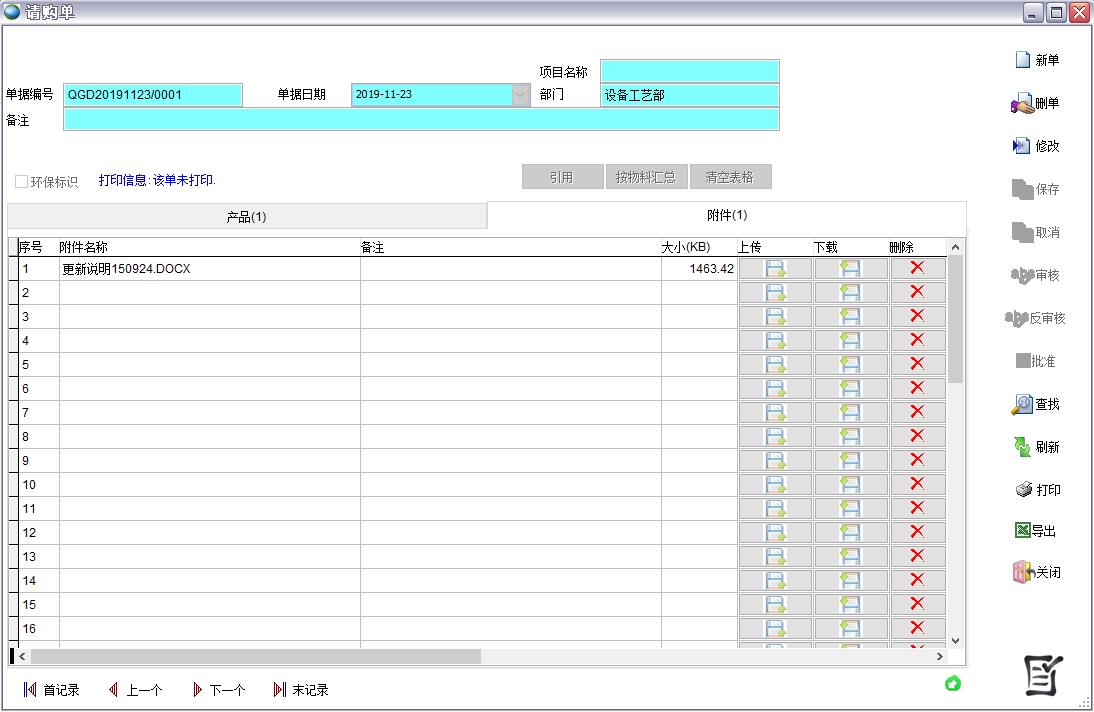Viewport: 1094px width, 712px height.
Task: Click the 修改 edit icon
Action: click(1022, 146)
